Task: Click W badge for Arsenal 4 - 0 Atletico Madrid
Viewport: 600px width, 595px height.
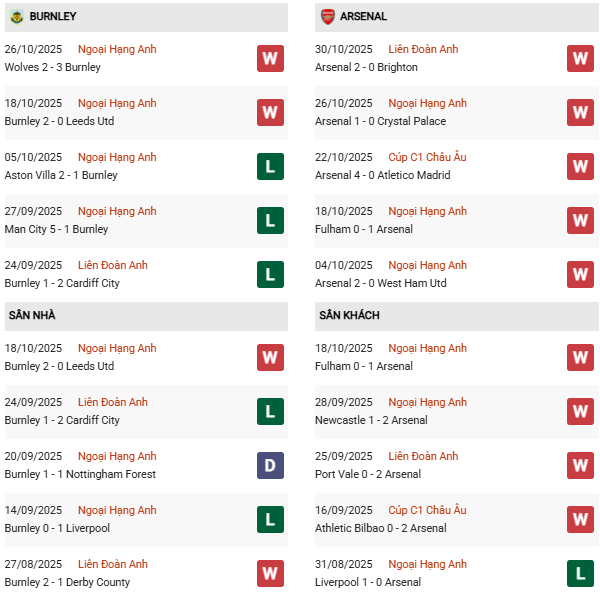Action: [x=581, y=166]
